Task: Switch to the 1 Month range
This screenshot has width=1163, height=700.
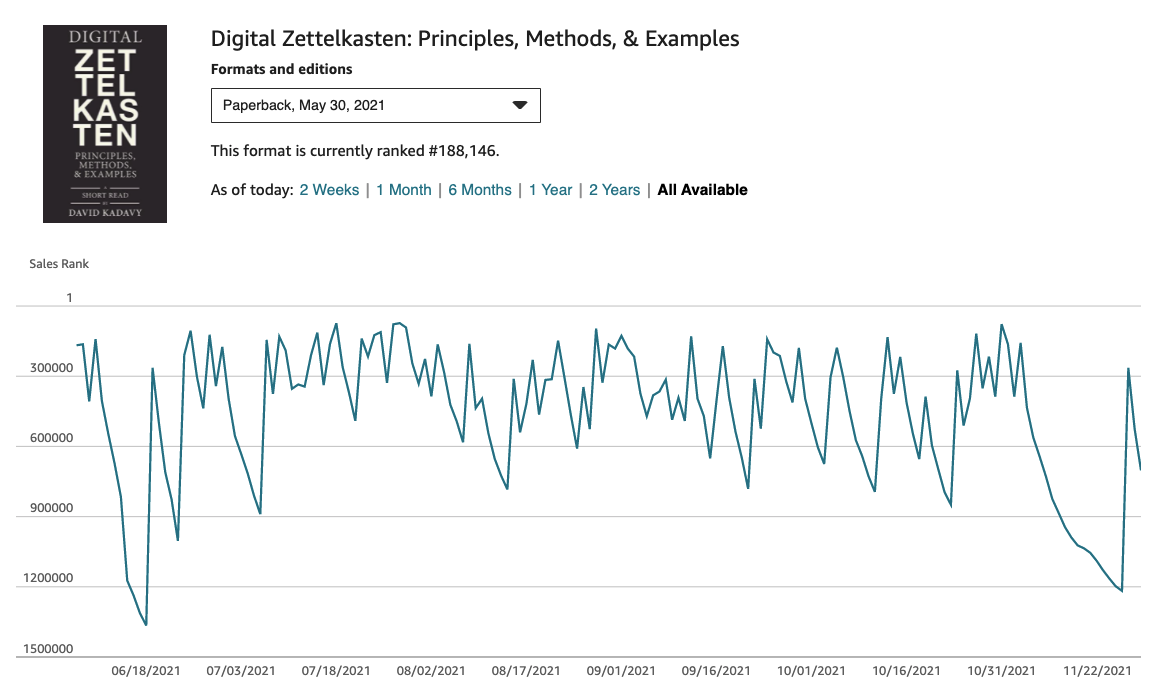Action: tap(404, 190)
